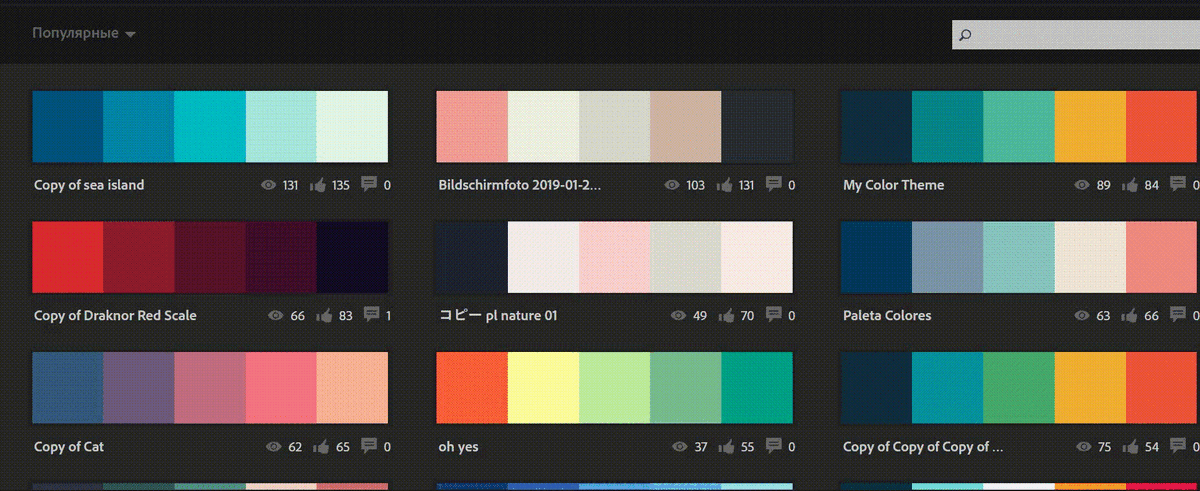1200x491 pixels.
Task: Open comments for コピー pl nature 01
Action: [773, 313]
